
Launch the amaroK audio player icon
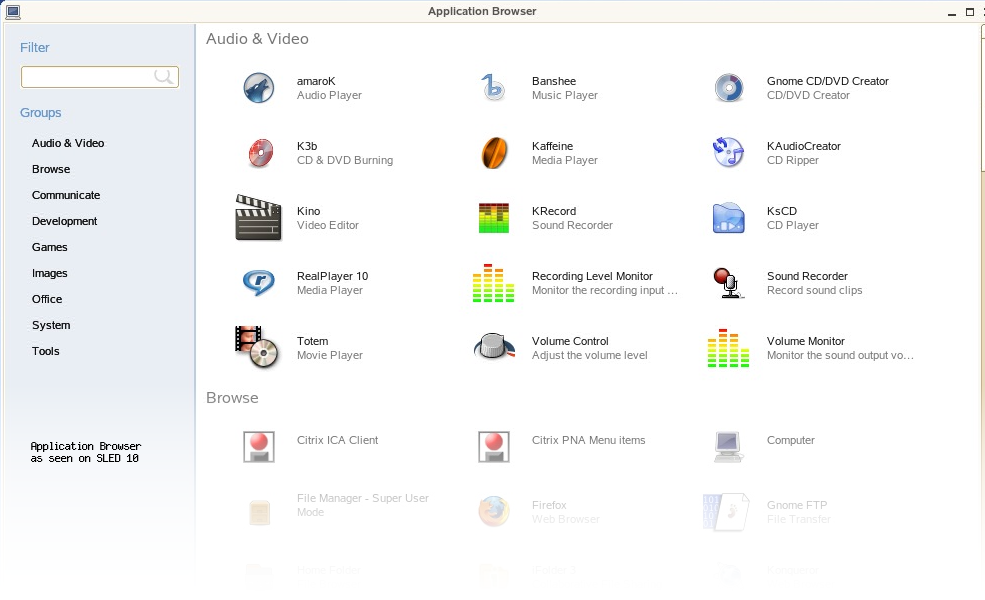(259, 88)
